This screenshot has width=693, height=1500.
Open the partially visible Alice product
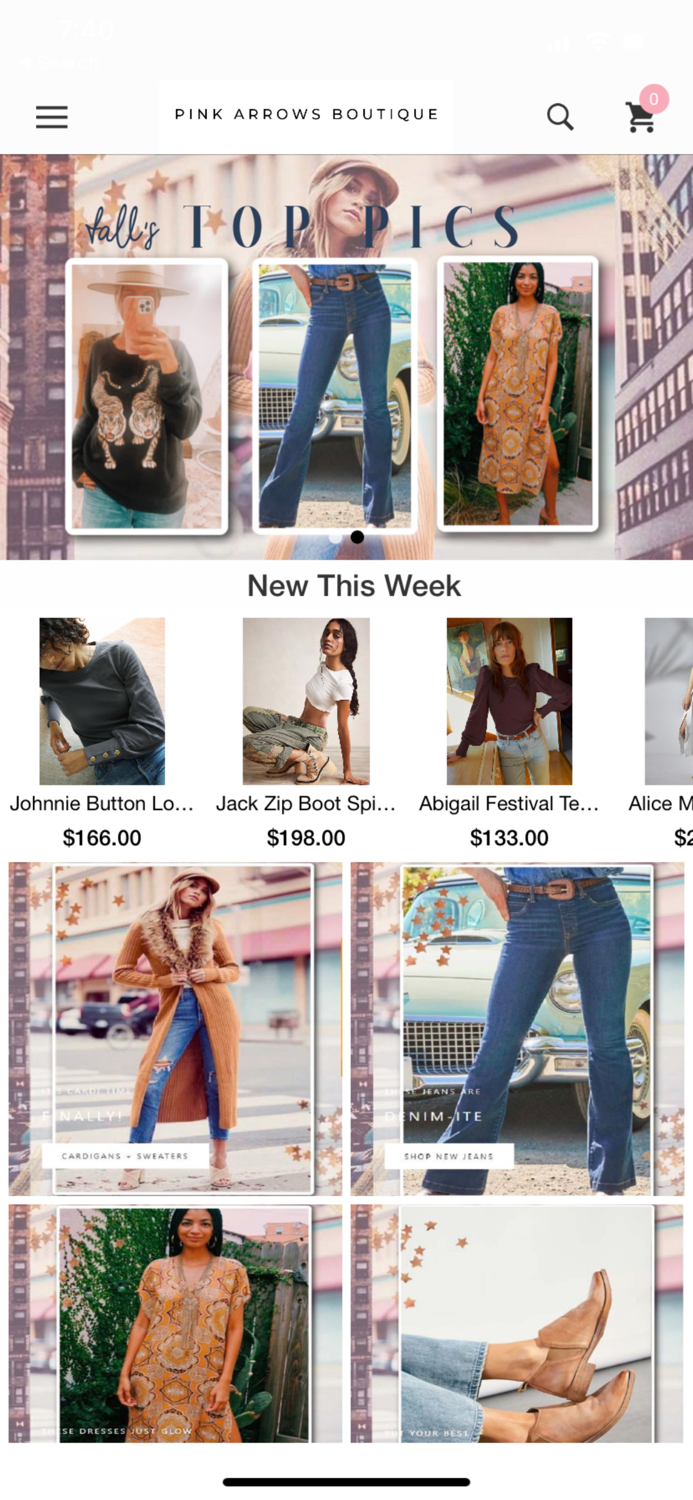click(668, 701)
